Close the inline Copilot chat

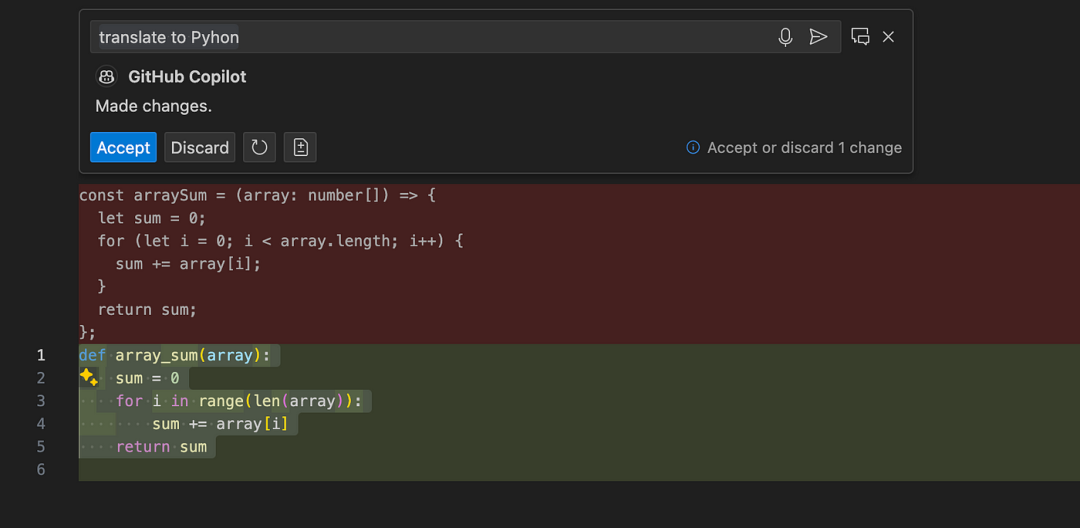pos(888,37)
